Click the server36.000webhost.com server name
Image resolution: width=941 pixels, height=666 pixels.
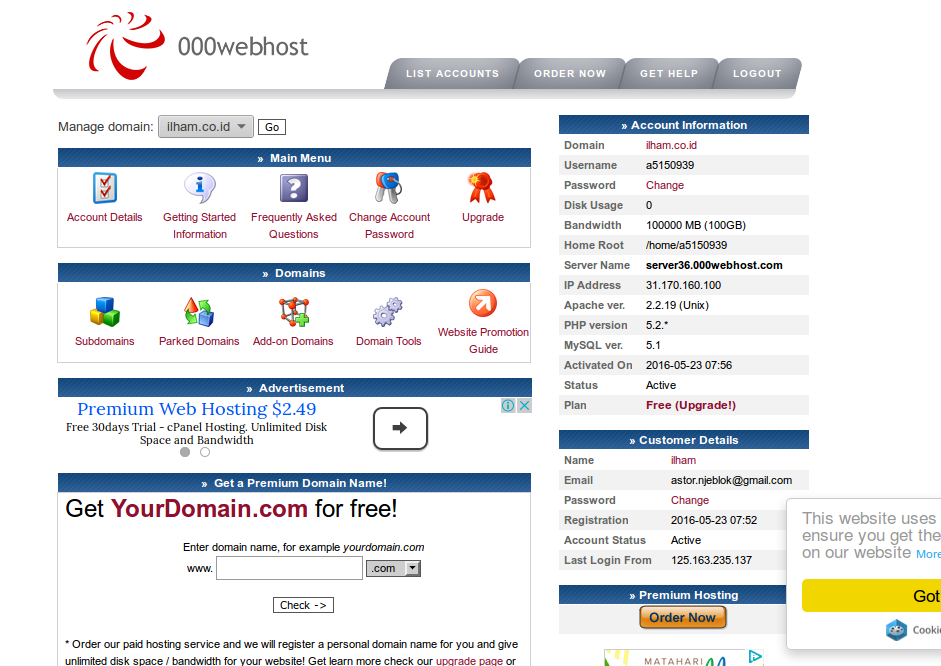pos(714,265)
